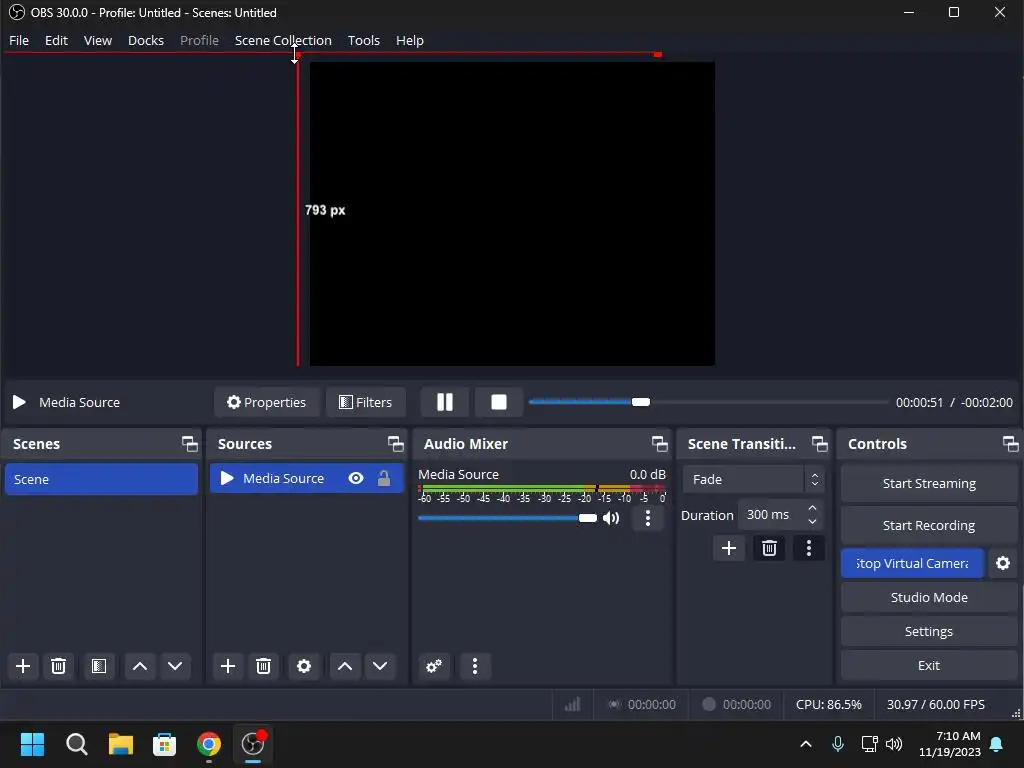
Task: Click the CPU: 86.5% status text
Action: coord(829,705)
